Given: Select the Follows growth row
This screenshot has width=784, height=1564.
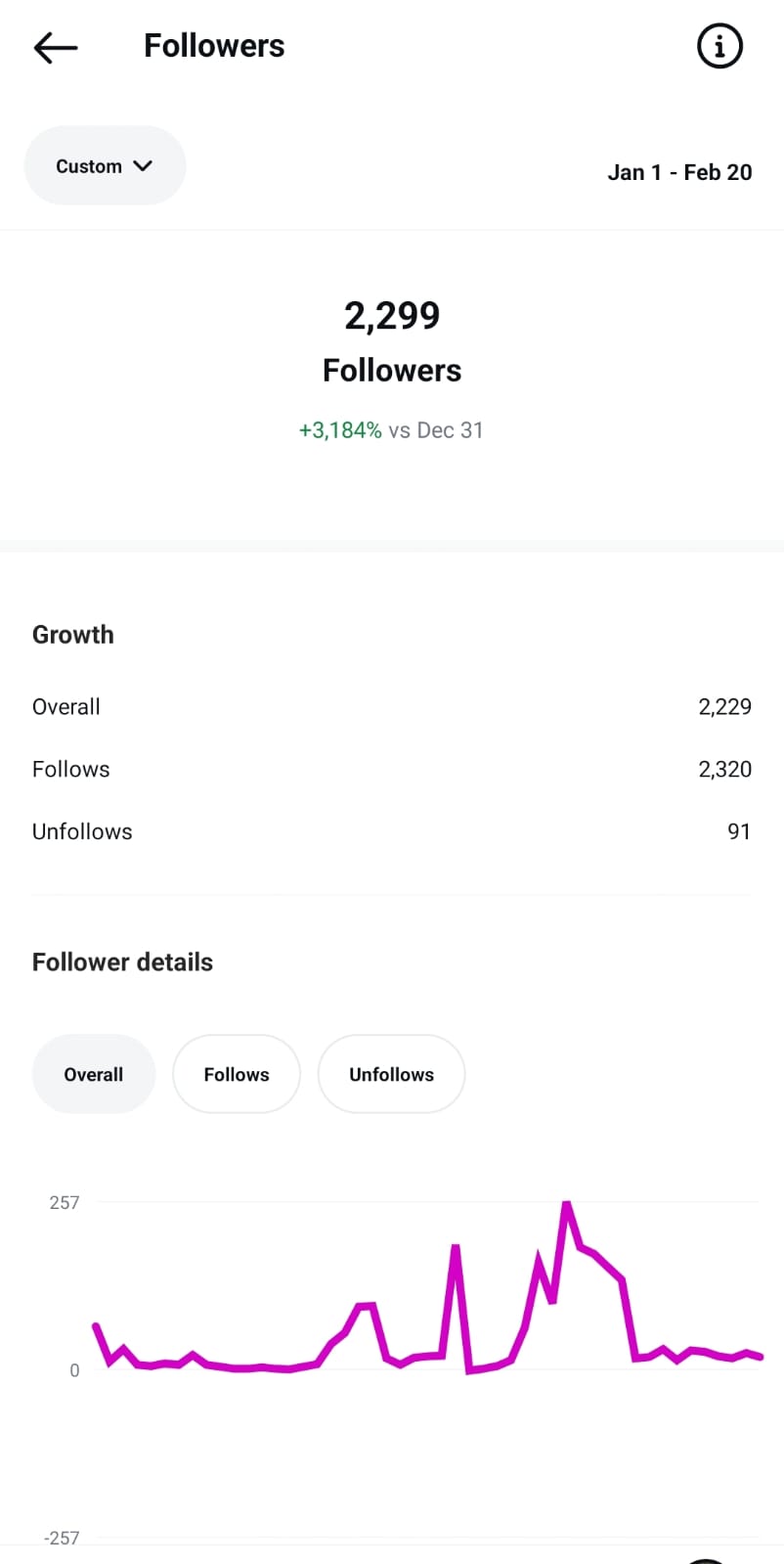Looking at the screenshot, I should coord(392,769).
